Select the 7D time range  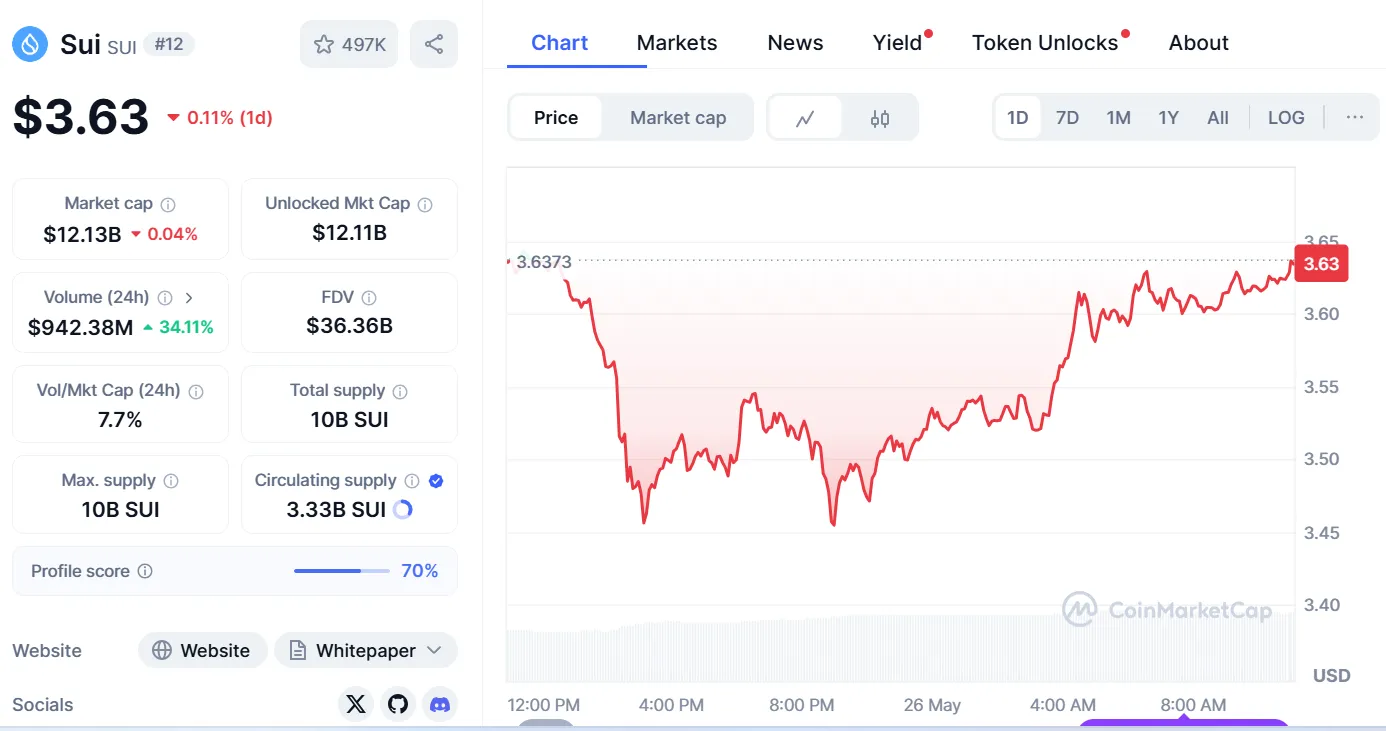[1067, 117]
